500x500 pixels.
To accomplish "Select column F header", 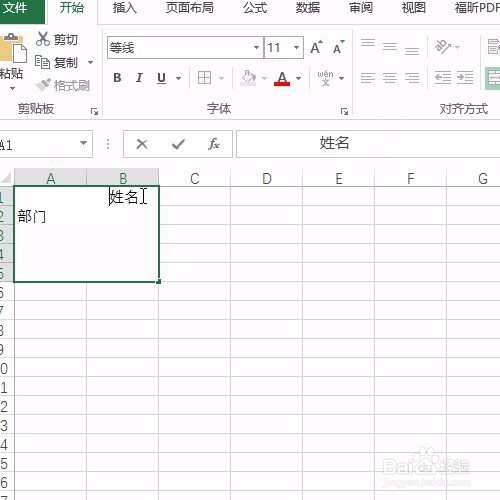I will (411, 179).
